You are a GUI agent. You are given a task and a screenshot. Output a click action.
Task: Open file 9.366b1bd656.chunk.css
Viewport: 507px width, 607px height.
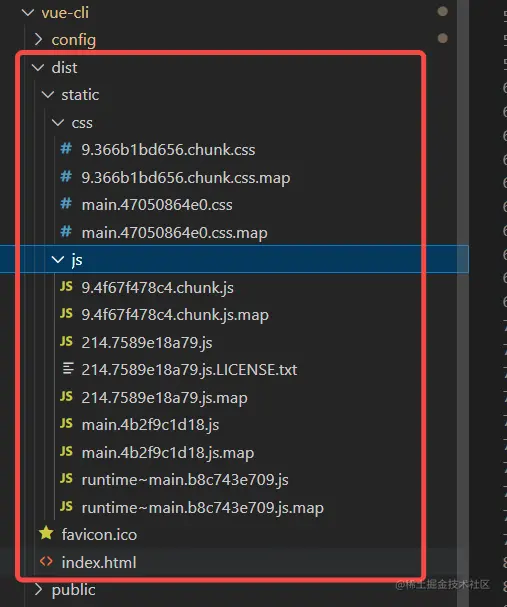point(168,150)
